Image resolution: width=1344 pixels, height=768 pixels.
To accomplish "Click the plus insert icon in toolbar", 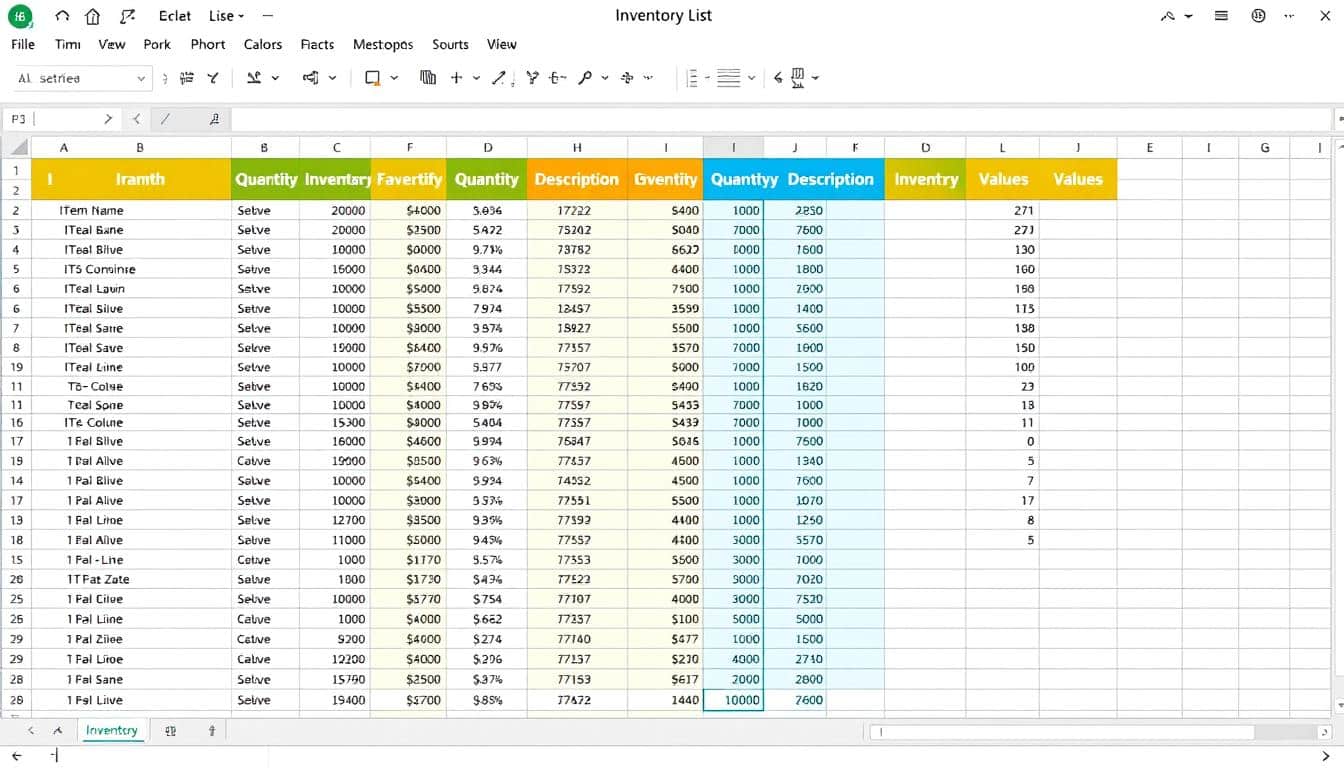I will (456, 77).
